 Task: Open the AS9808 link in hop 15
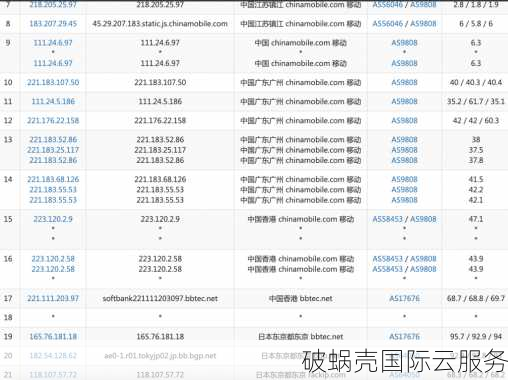pyautogui.click(x=423, y=219)
